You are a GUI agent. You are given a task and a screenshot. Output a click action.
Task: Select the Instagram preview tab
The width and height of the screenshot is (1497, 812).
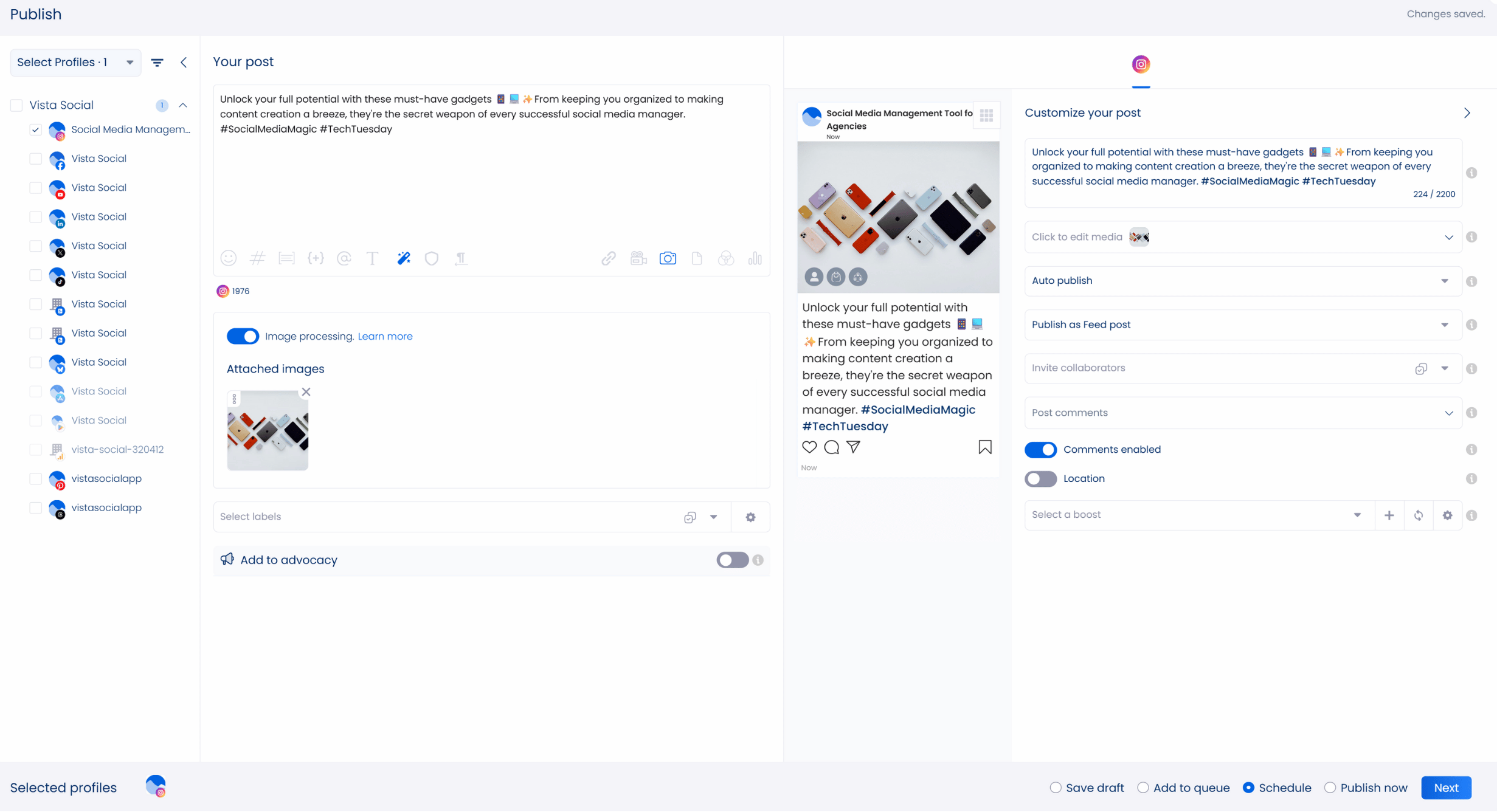coord(1141,64)
